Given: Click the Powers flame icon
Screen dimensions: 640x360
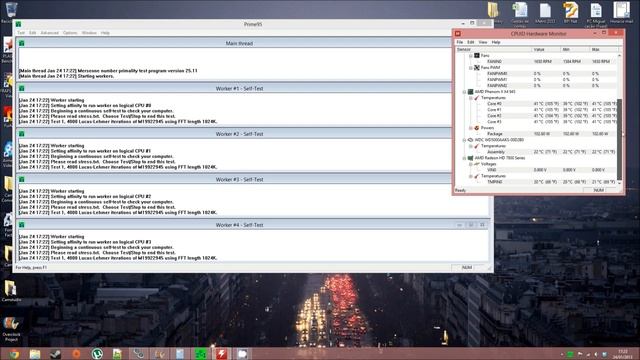Looking at the screenshot, I should pos(477,128).
